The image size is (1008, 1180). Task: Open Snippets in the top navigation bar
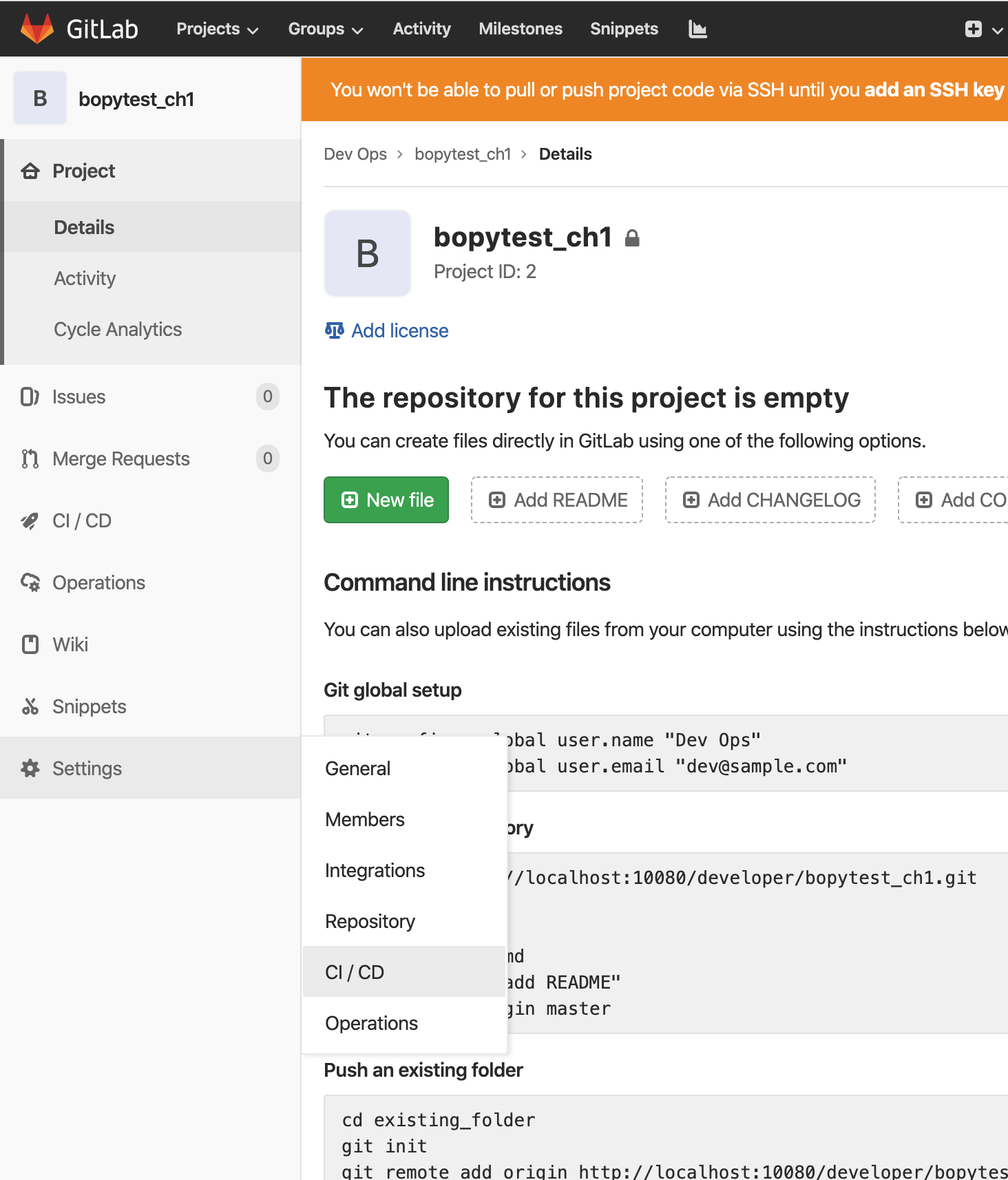tap(624, 29)
